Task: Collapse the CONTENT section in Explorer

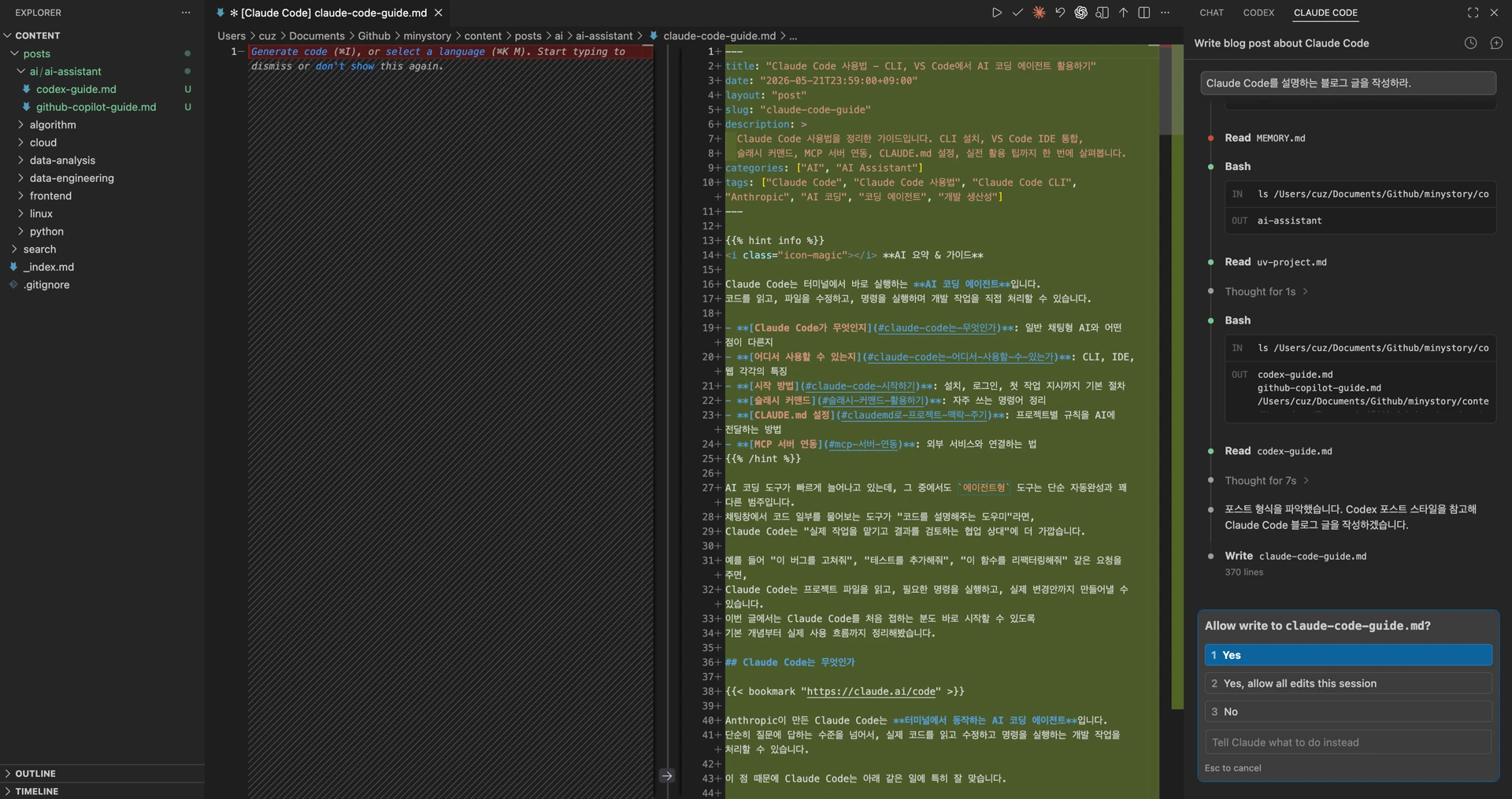Action: [x=8, y=35]
